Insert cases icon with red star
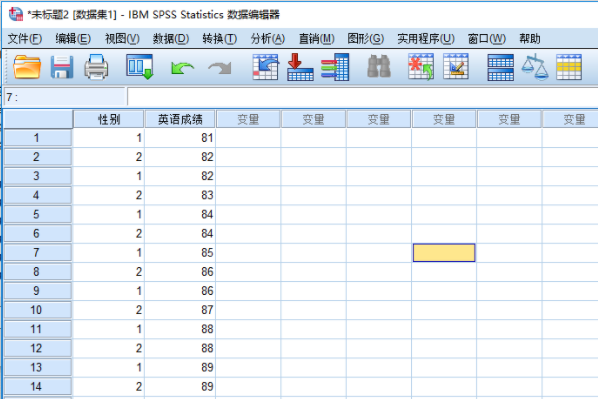Viewport: 598px width, 399px height. [x=421, y=67]
